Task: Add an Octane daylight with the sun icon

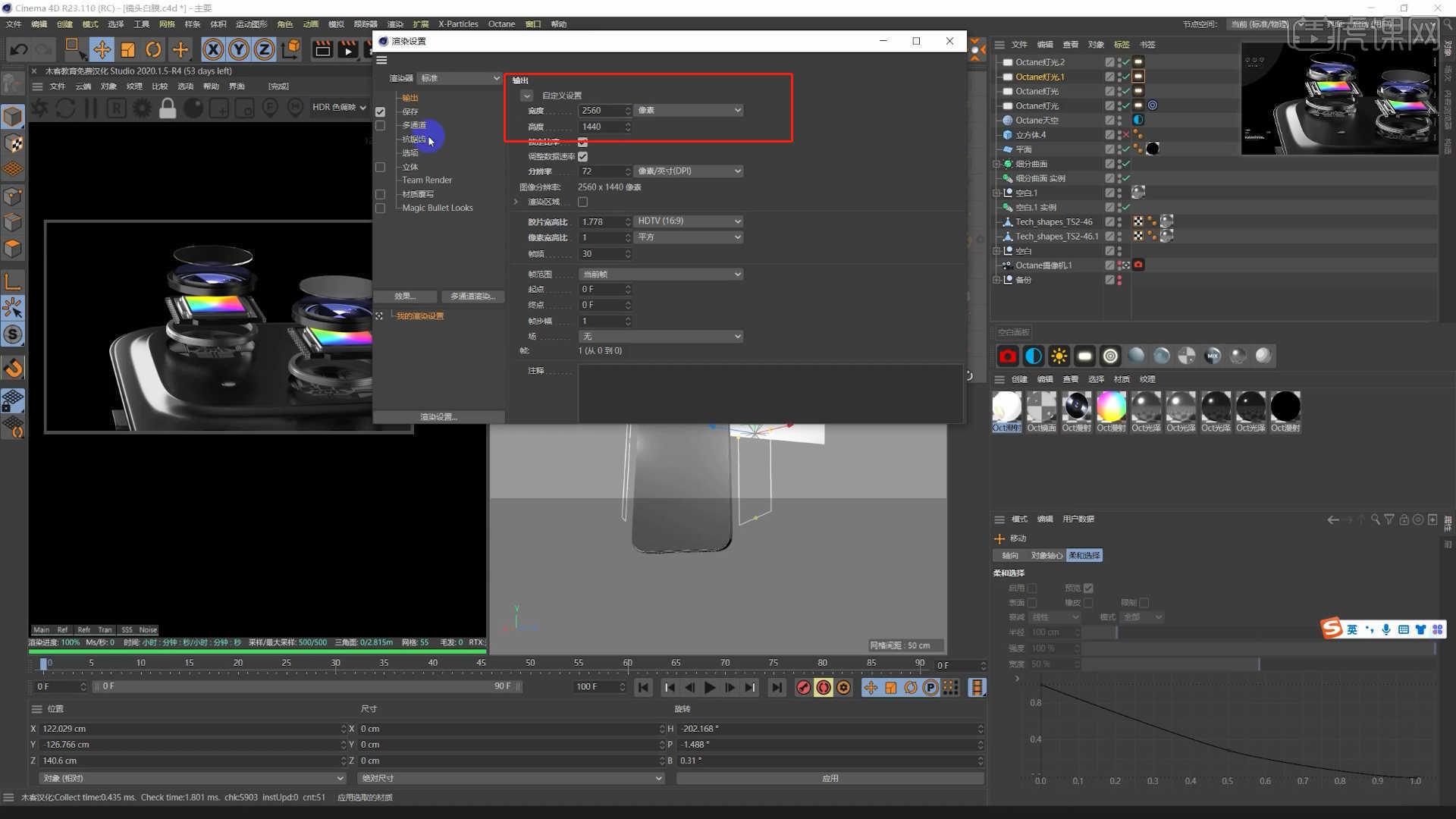Action: (1059, 356)
